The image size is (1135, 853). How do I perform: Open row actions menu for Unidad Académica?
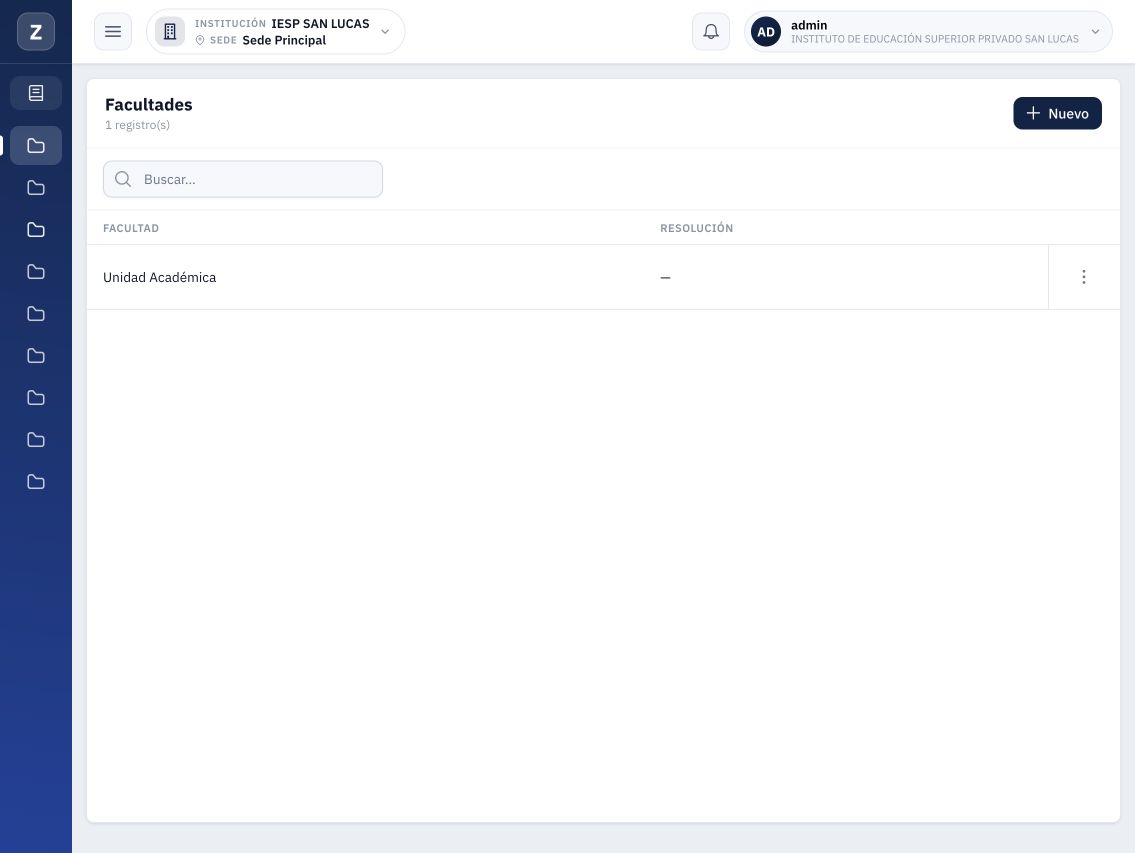(1084, 277)
